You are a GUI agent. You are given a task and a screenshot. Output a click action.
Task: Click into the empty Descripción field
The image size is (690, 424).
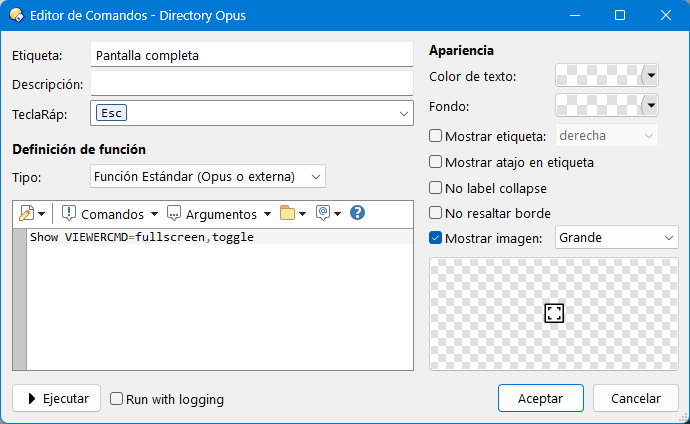[252, 84]
